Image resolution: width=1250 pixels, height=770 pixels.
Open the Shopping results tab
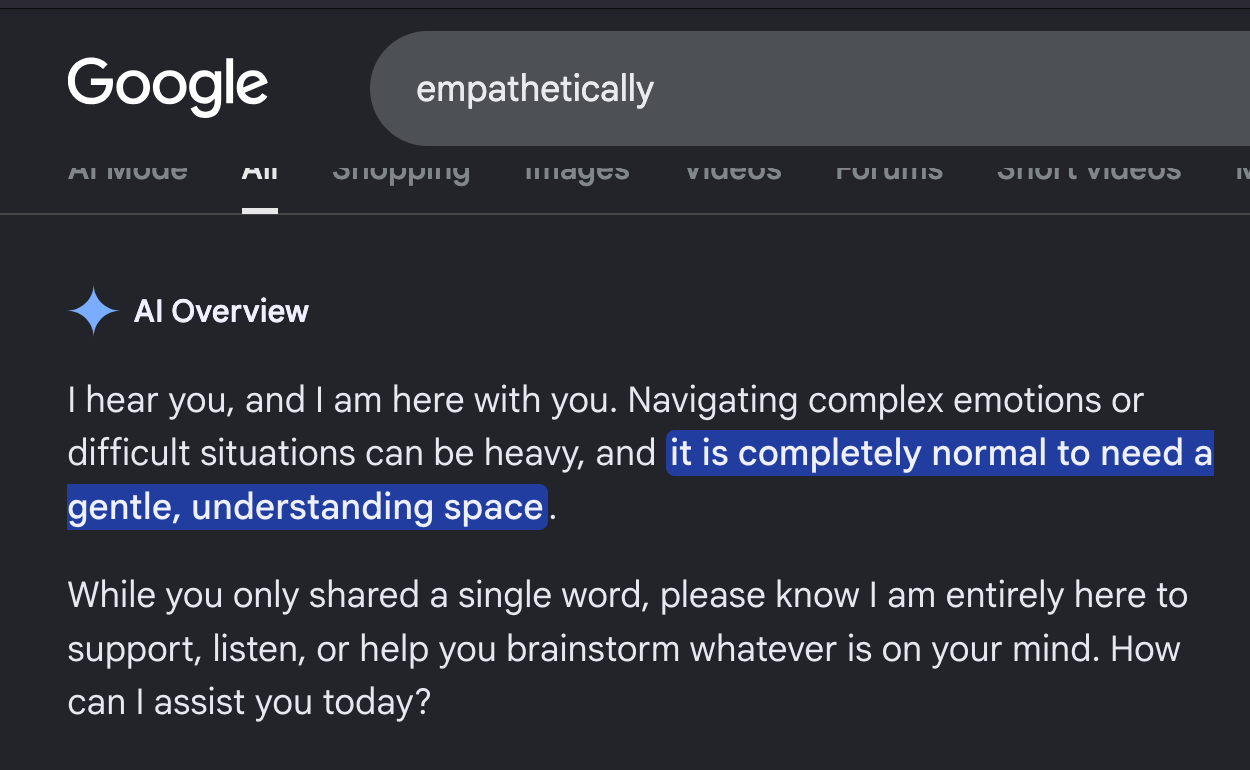(x=401, y=171)
